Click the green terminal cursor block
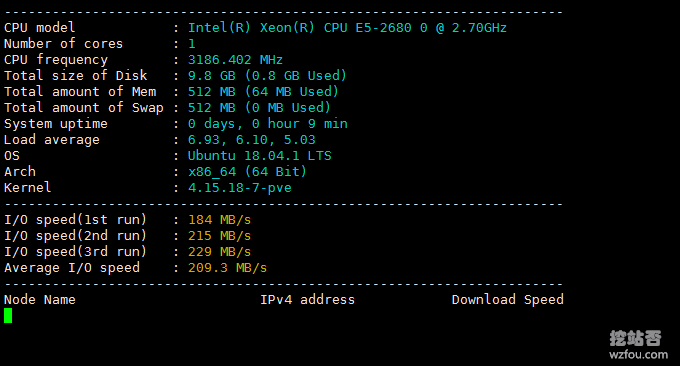680x366 pixels. point(8,316)
